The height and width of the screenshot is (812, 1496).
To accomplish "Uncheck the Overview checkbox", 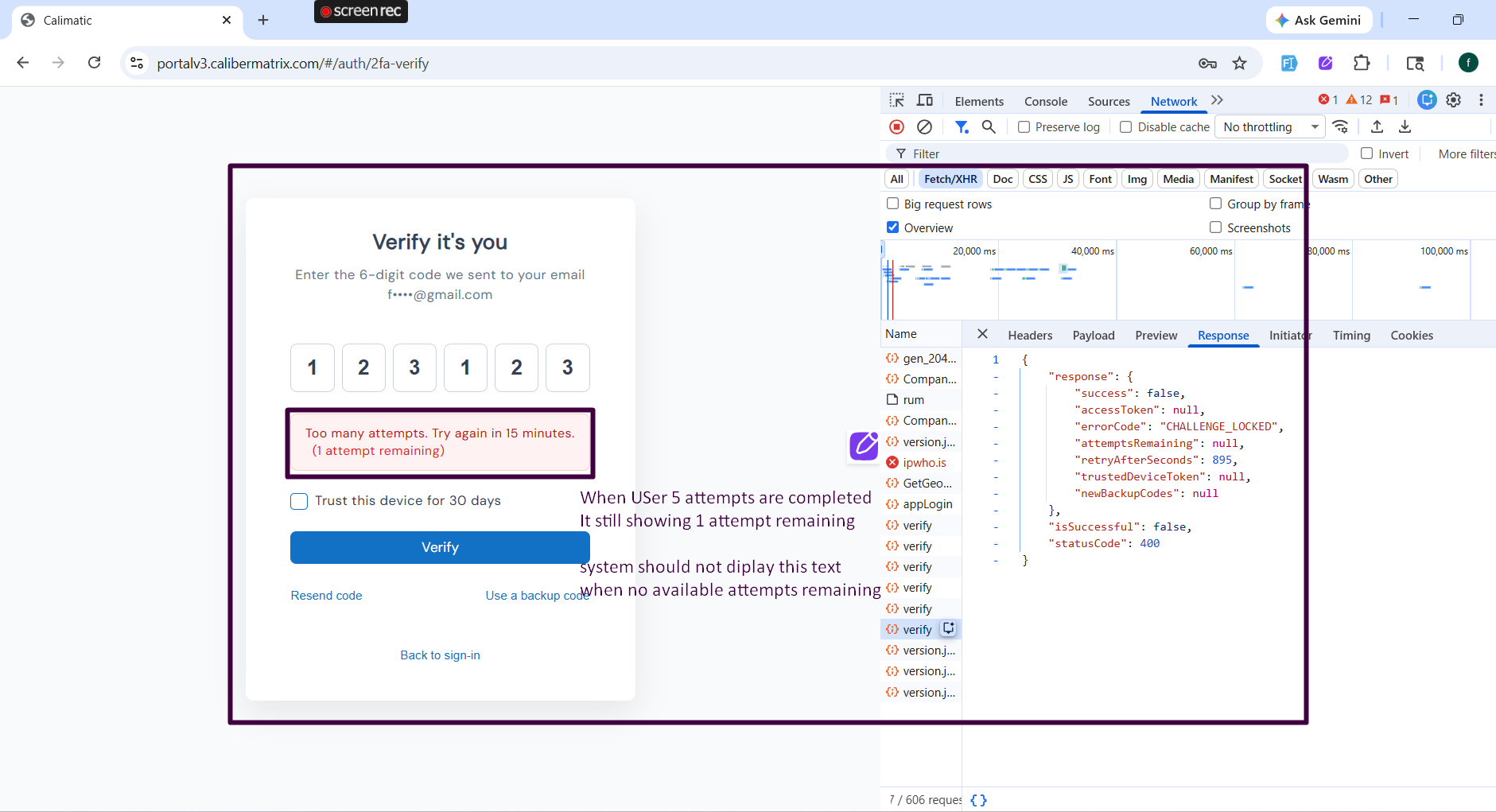I will point(893,227).
